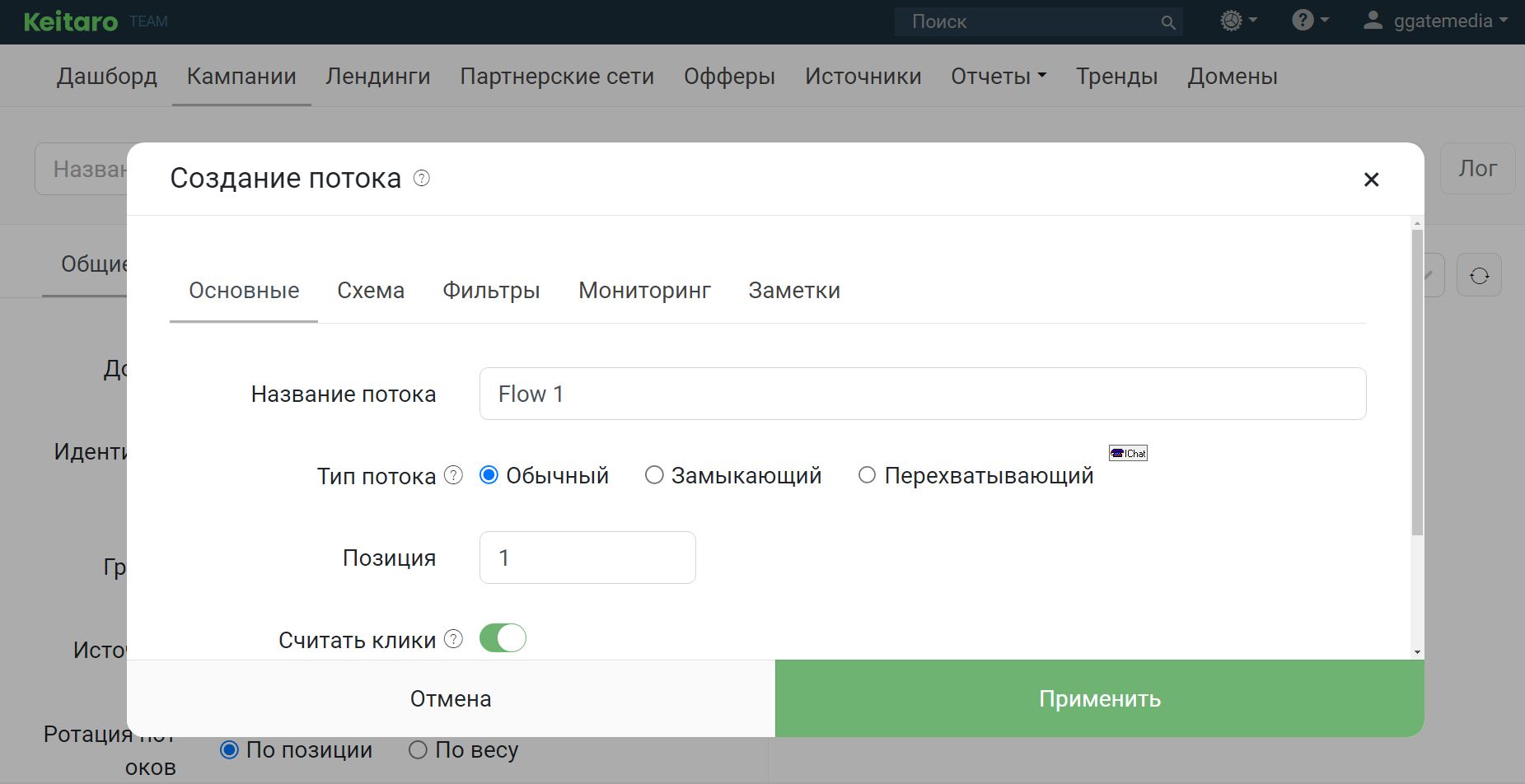Image resolution: width=1525 pixels, height=784 pixels.
Task: Click the search magnifier icon in header
Action: (x=1167, y=22)
